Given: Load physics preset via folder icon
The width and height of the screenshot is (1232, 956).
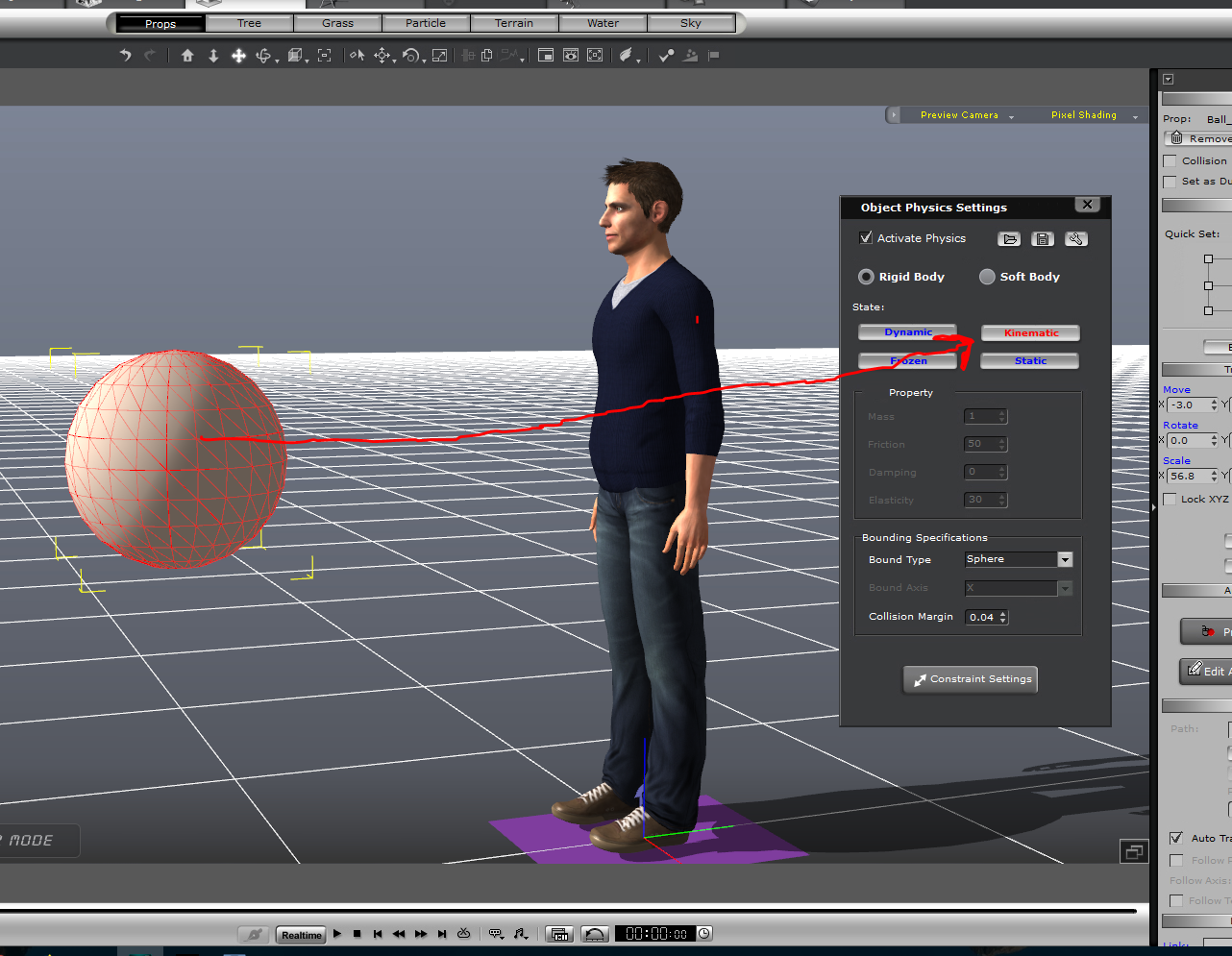Looking at the screenshot, I should click(x=1009, y=239).
